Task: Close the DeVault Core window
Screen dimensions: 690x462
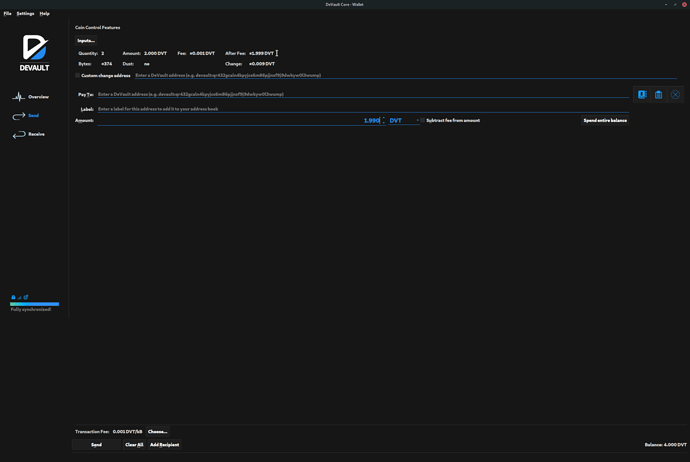Action: click(684, 4)
